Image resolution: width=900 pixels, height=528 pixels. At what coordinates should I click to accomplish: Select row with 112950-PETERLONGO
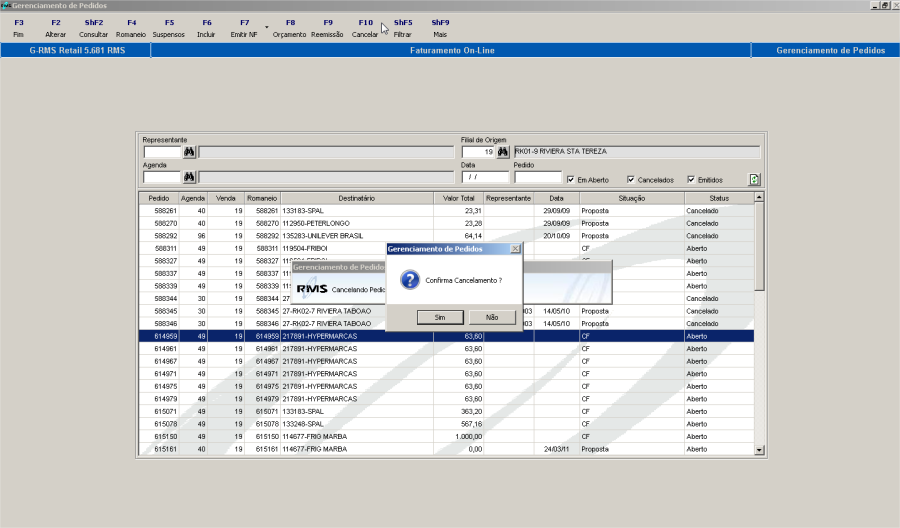[x=446, y=224]
